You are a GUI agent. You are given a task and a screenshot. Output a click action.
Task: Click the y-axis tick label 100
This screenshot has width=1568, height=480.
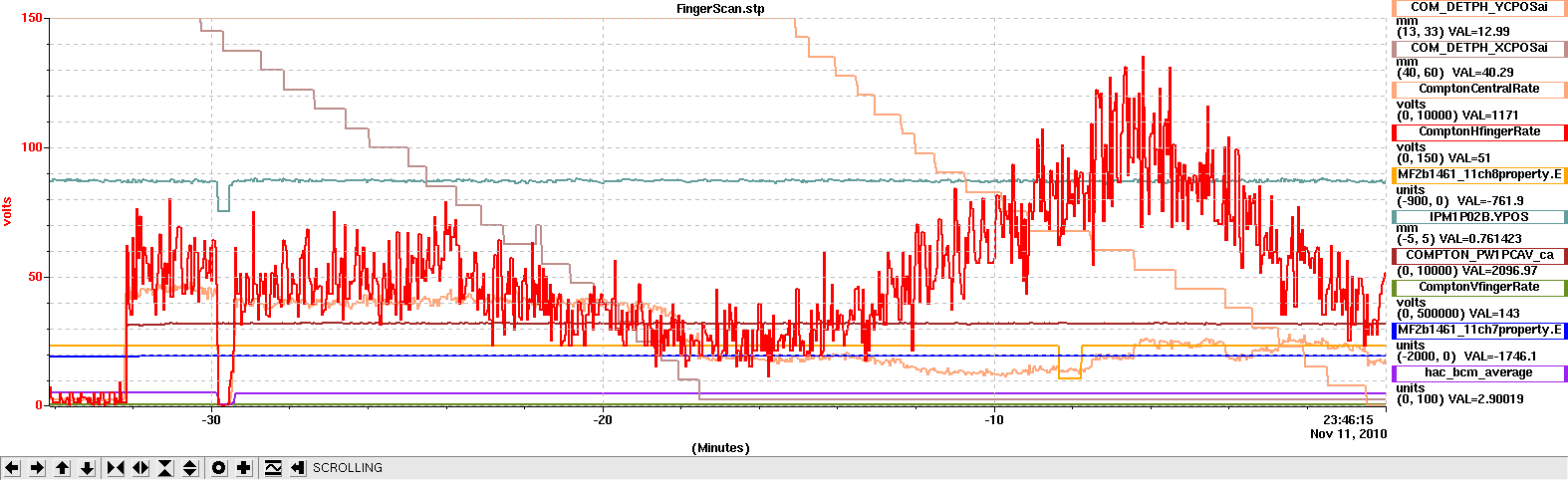pos(31,147)
